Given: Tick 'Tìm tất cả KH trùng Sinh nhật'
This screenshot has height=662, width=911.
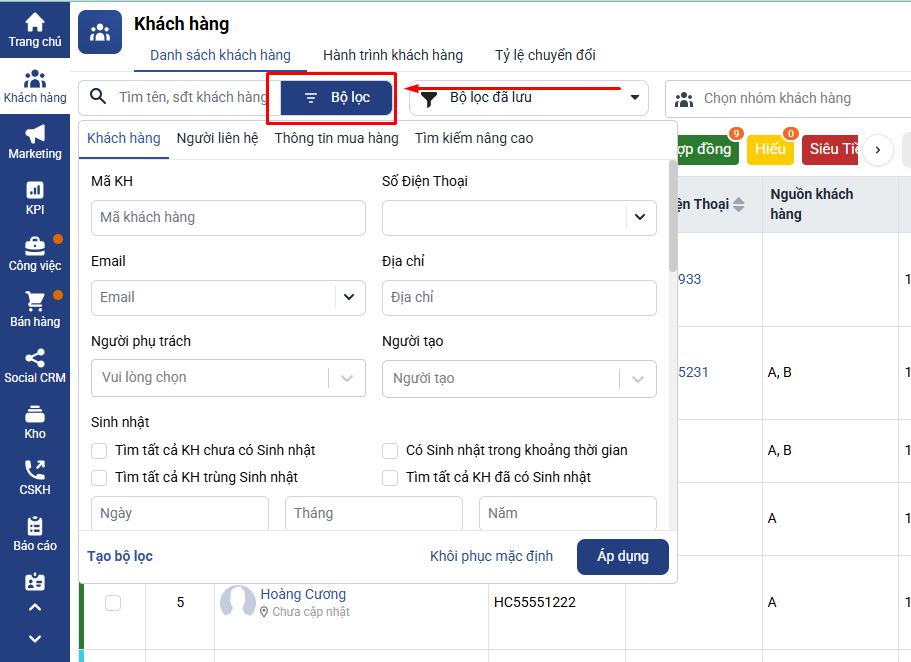Looking at the screenshot, I should pos(99,477).
